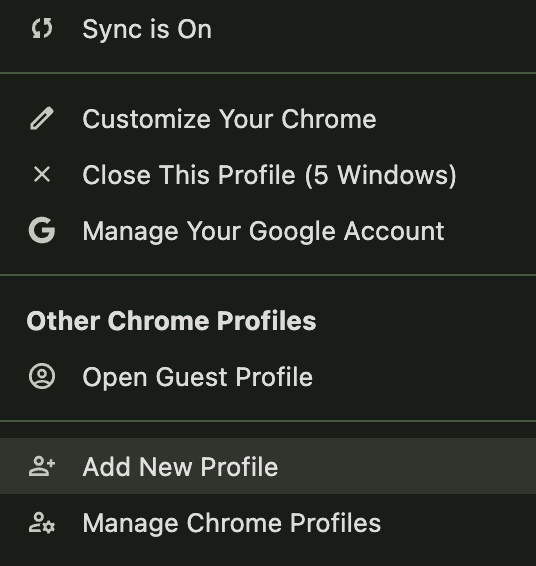The image size is (536, 566).
Task: Click the person with gear icon
Action: pos(42,523)
